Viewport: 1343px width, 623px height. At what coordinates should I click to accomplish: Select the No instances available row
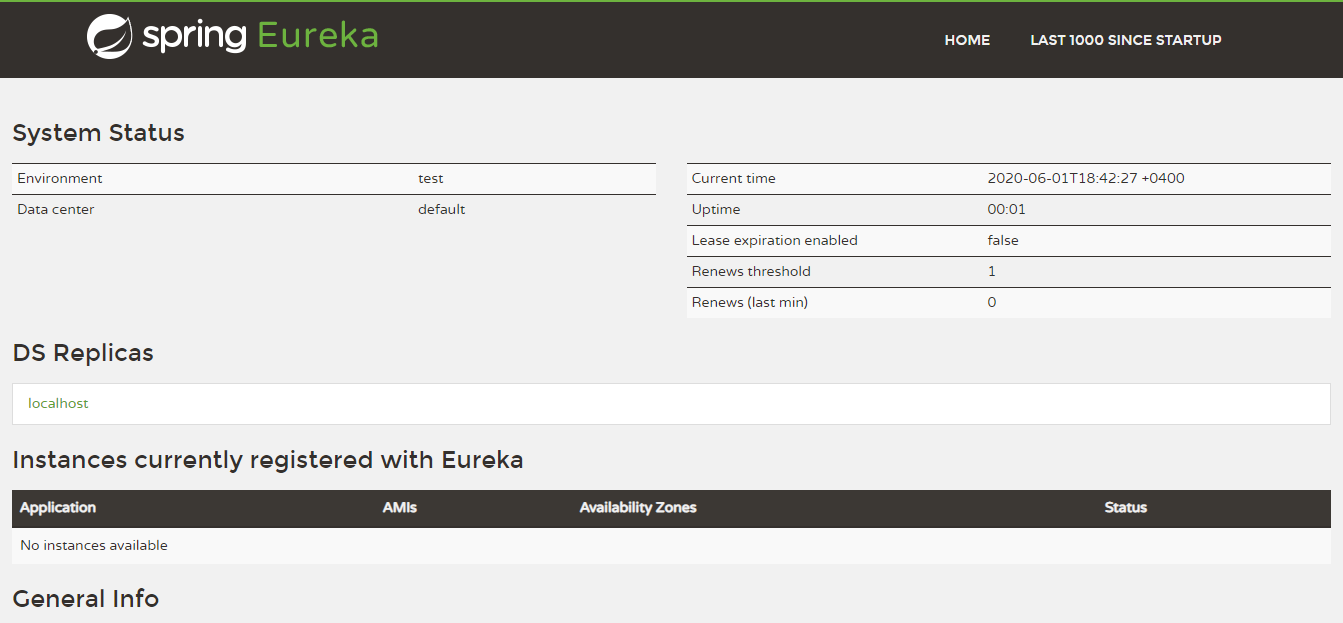point(671,546)
